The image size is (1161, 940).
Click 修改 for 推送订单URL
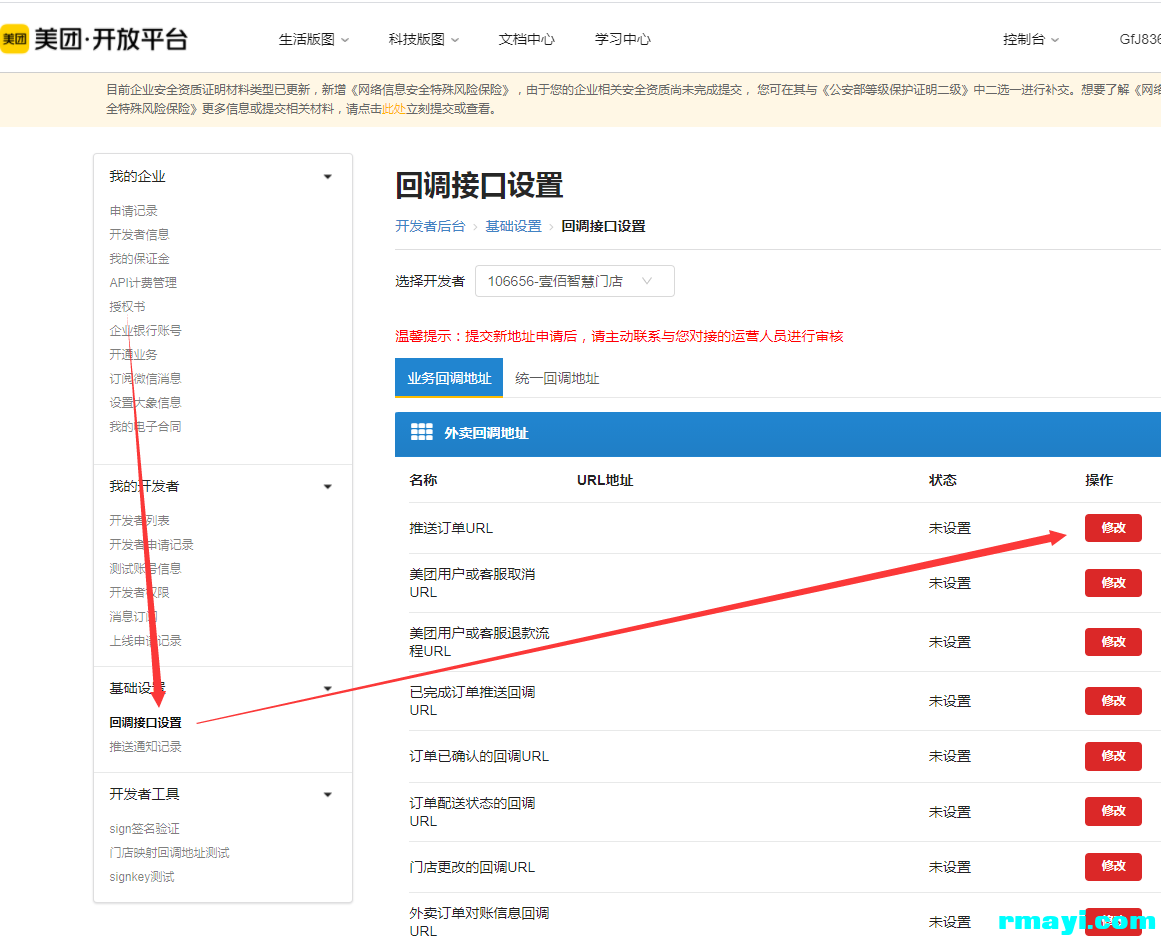tap(1113, 528)
